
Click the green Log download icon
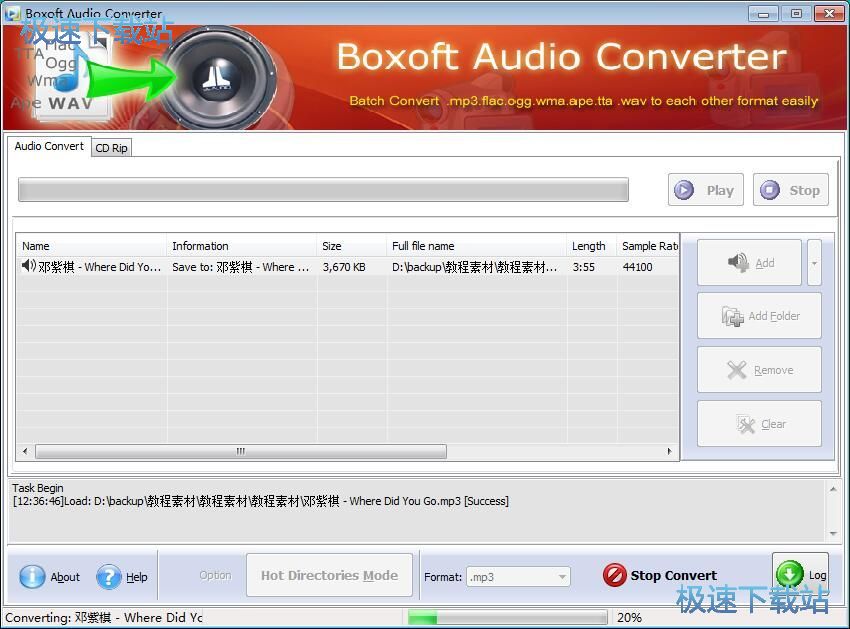point(789,573)
